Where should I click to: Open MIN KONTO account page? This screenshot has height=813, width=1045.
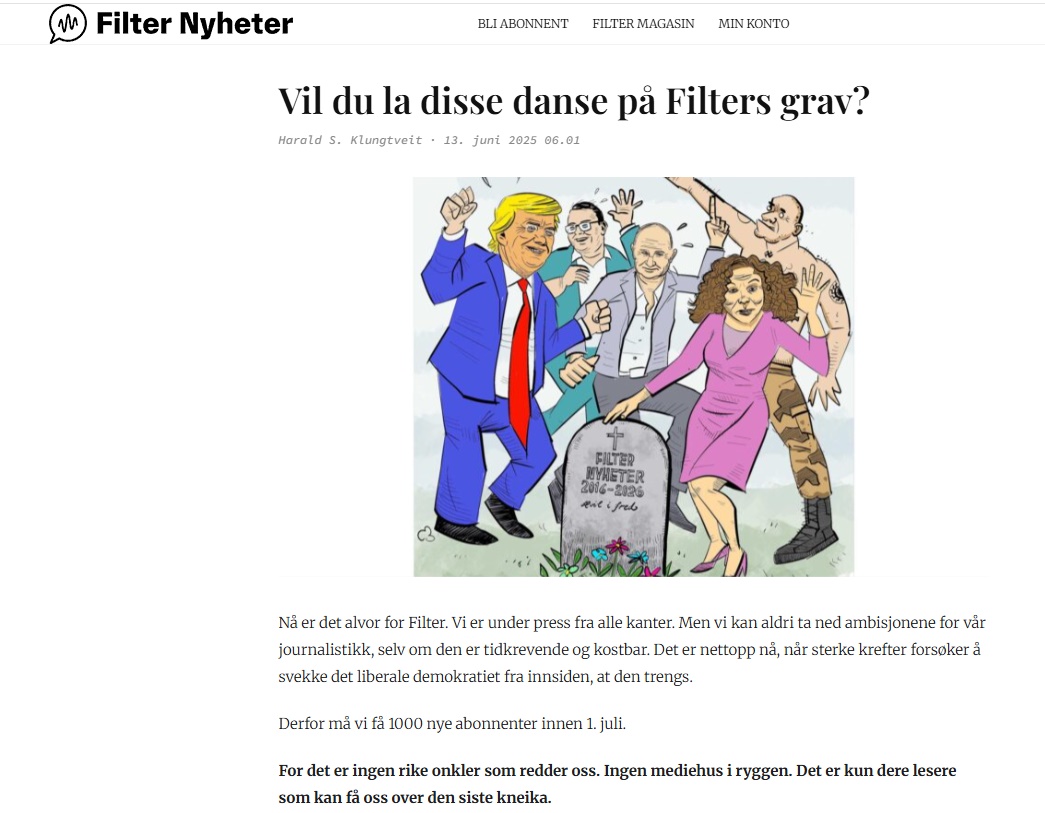tap(754, 24)
